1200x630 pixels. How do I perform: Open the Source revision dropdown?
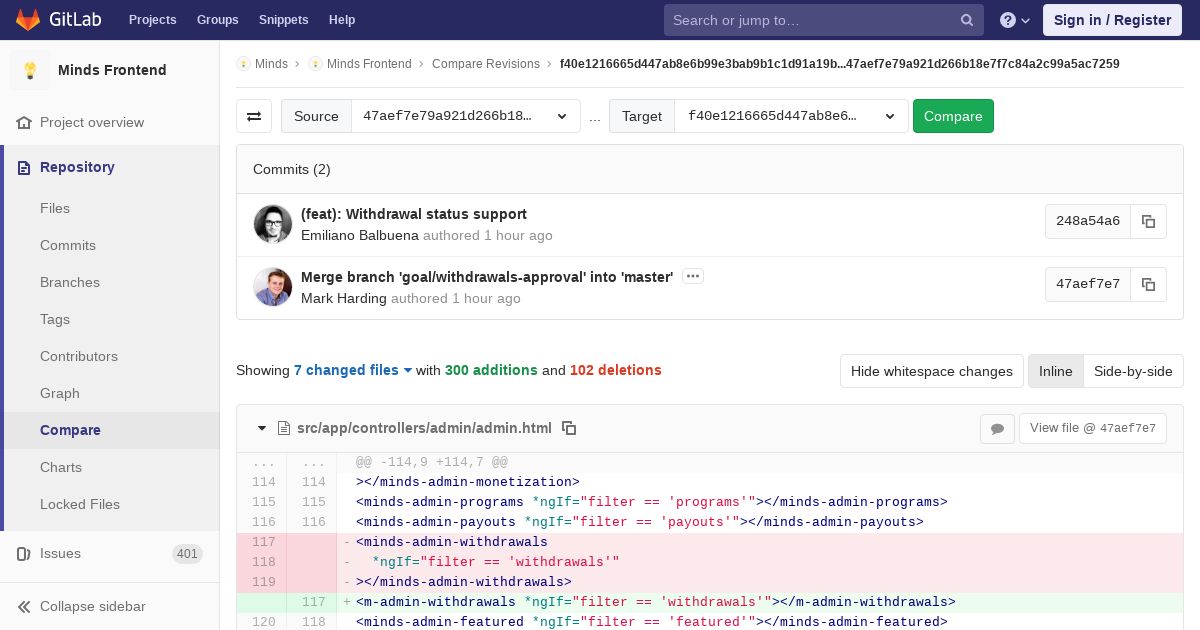(465, 116)
